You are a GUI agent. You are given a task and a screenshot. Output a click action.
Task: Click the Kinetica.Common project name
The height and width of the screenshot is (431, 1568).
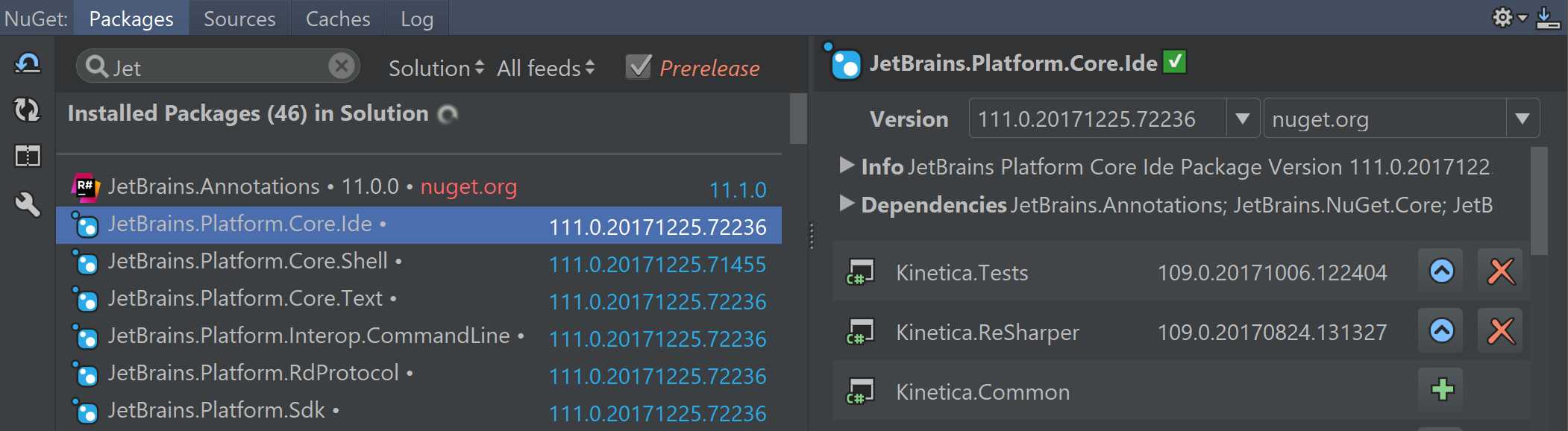983,392
